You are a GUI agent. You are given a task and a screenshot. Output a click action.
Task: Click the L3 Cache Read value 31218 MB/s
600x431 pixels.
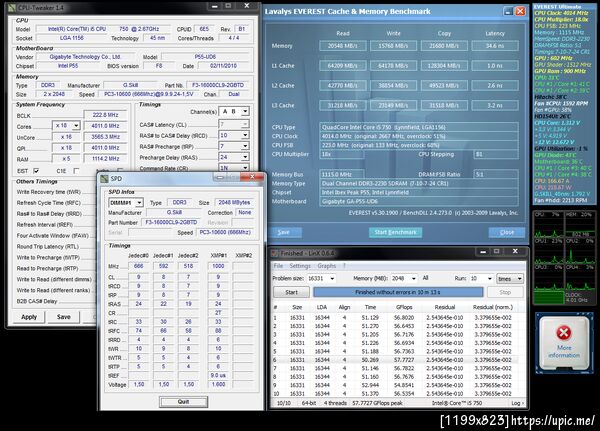pos(342,105)
